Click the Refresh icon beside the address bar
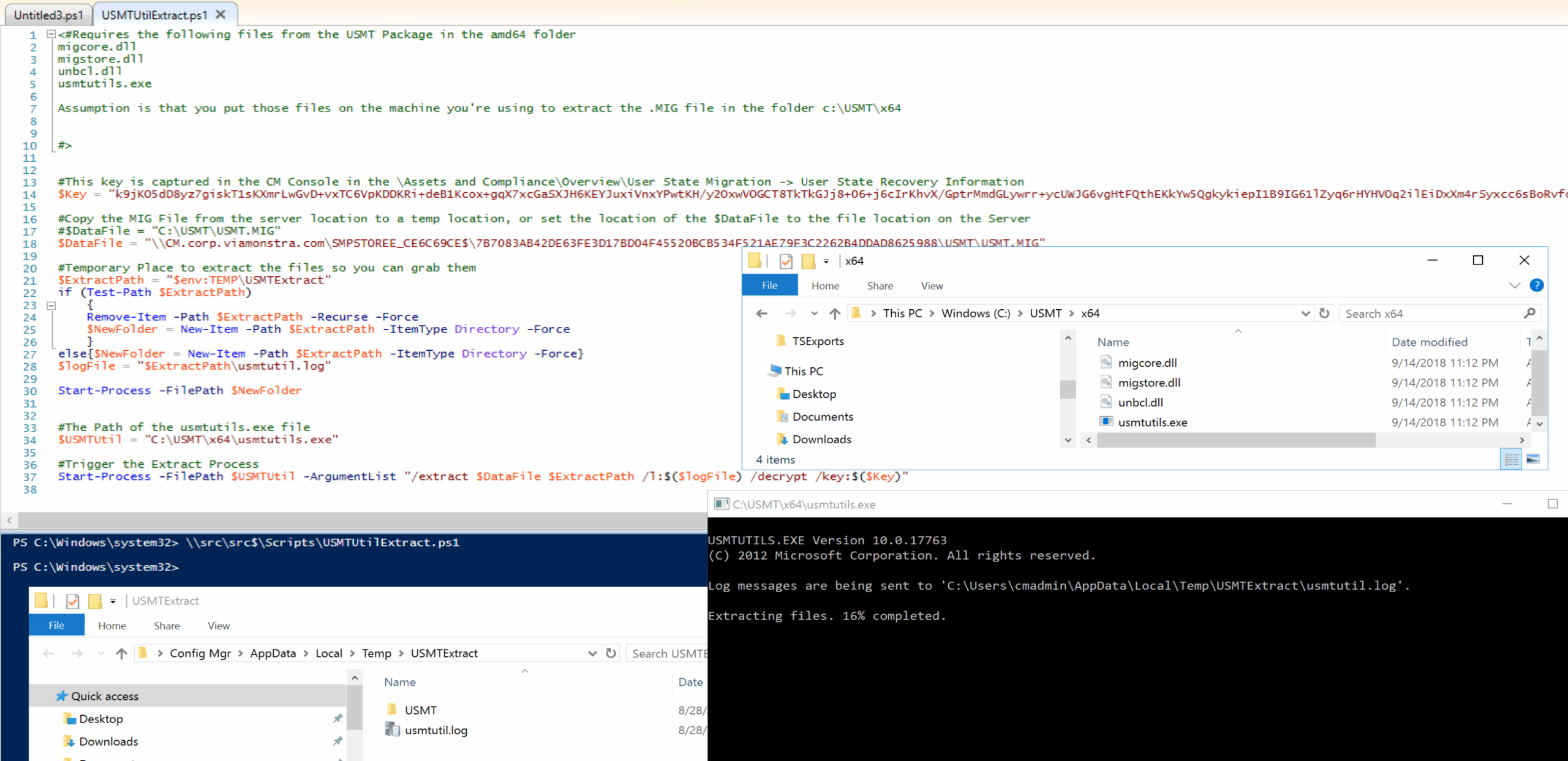1568x761 pixels. [1324, 313]
